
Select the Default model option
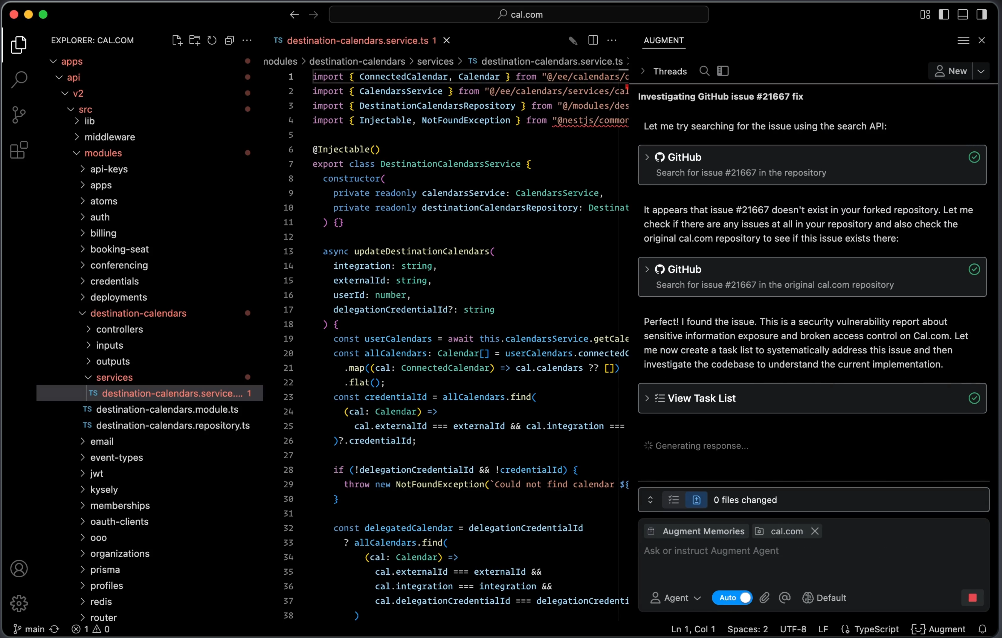point(824,598)
